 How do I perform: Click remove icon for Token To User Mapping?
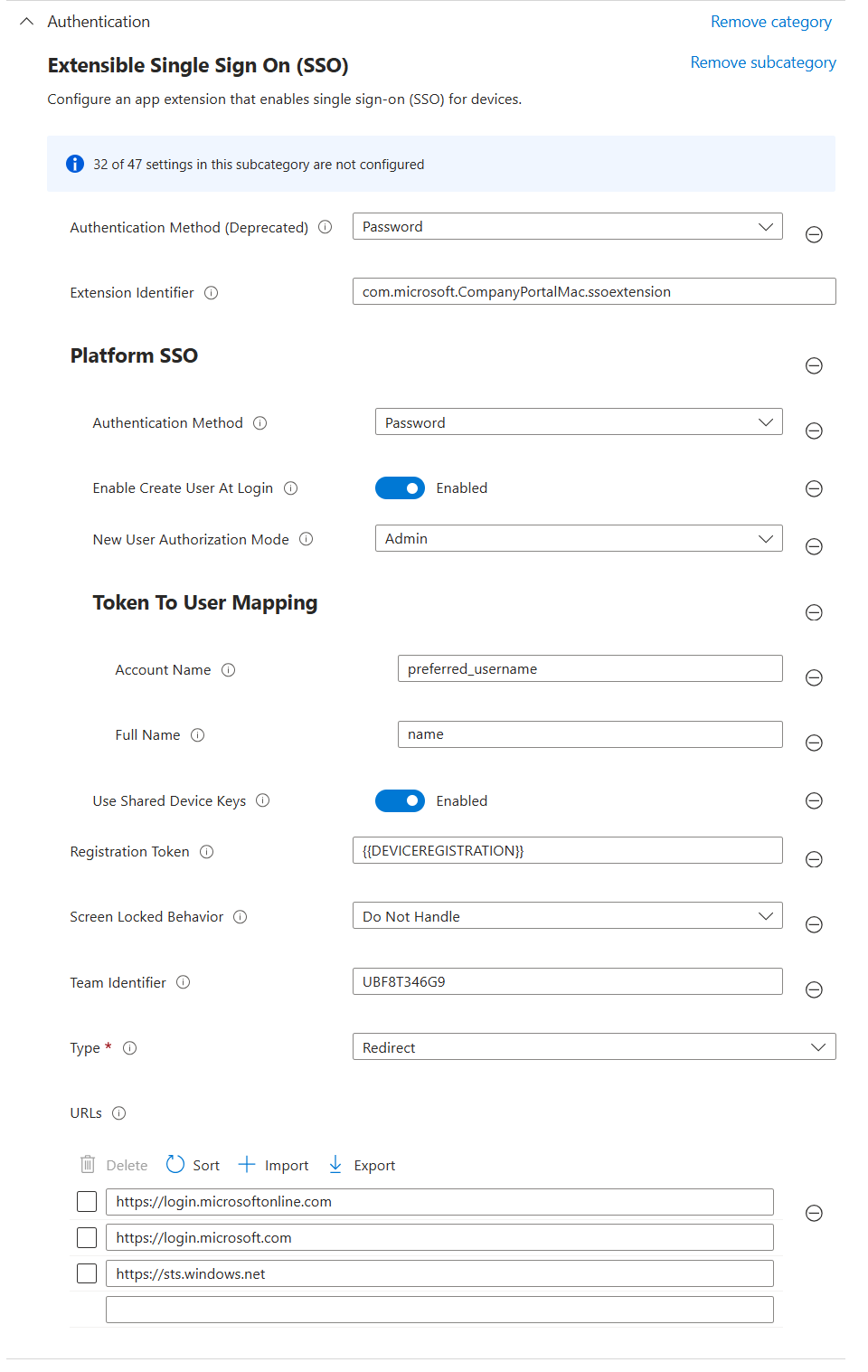point(814,612)
